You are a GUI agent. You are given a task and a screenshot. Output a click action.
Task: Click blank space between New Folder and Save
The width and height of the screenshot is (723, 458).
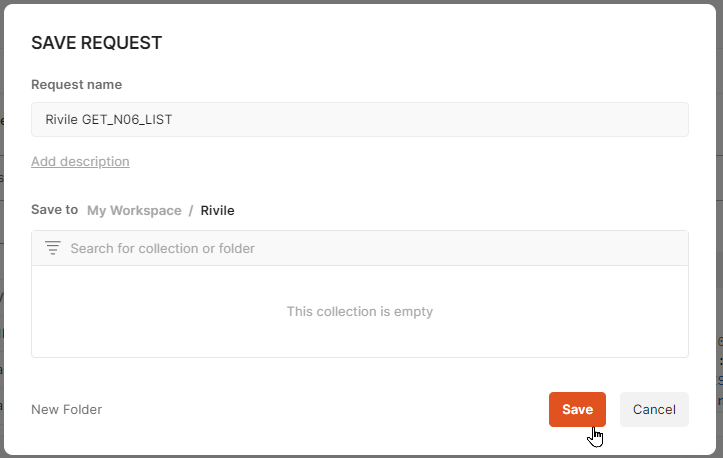pyautogui.click(x=320, y=409)
